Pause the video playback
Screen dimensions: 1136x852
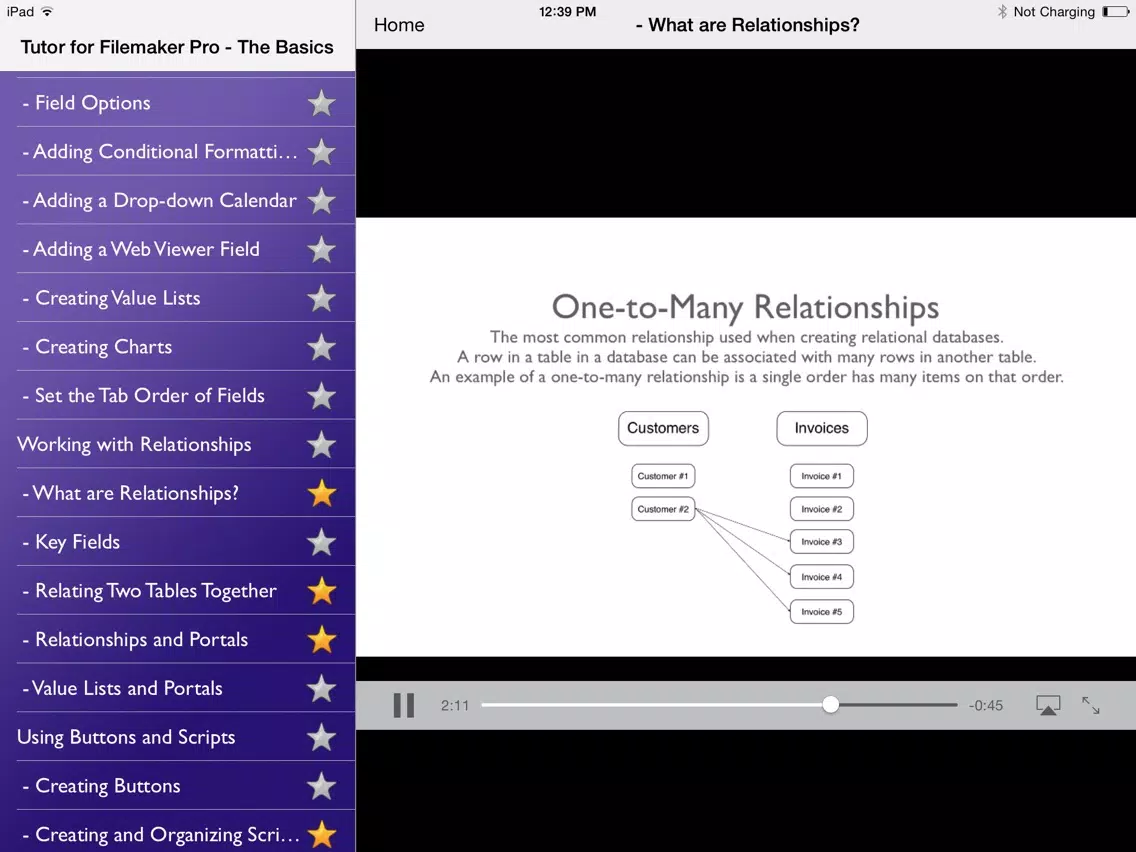click(x=404, y=705)
